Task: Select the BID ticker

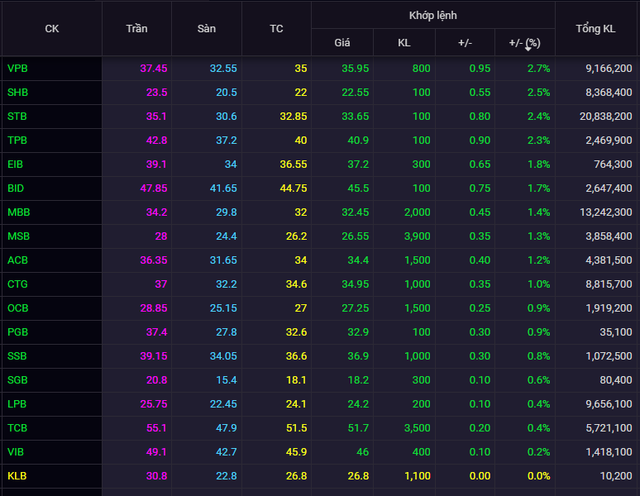Action: pos(16,188)
